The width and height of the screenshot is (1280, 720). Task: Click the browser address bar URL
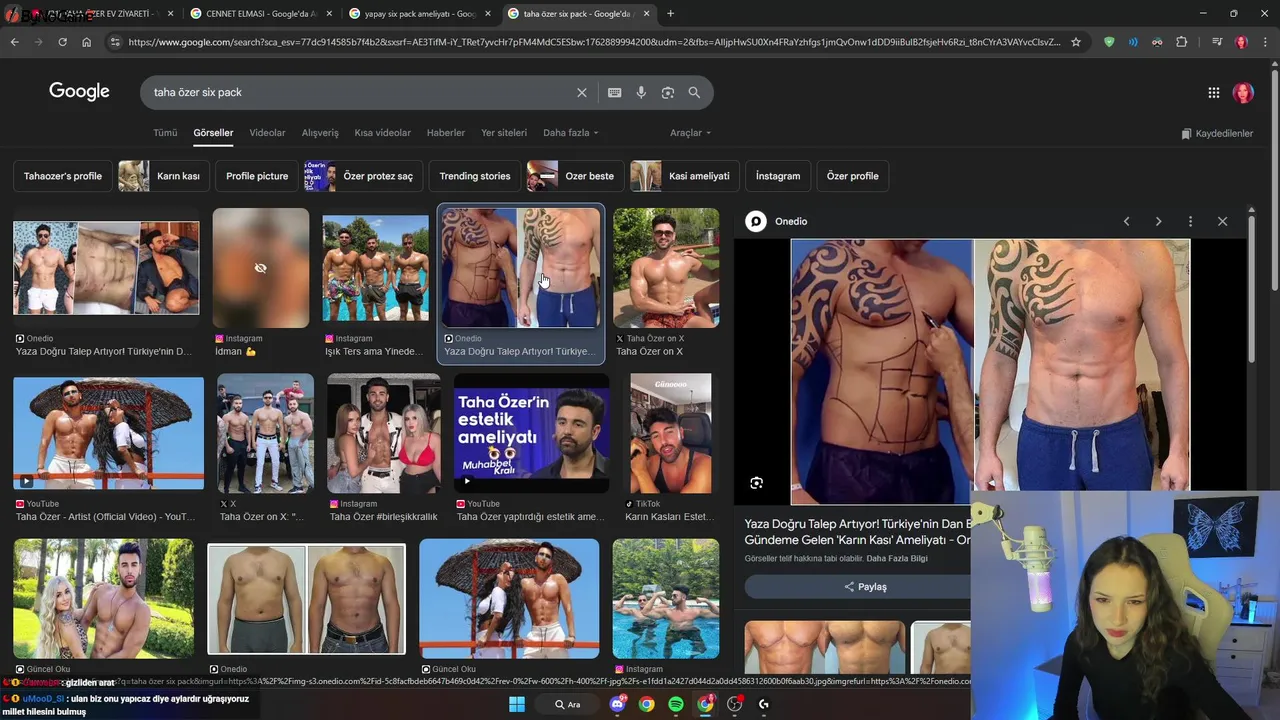click(594, 42)
